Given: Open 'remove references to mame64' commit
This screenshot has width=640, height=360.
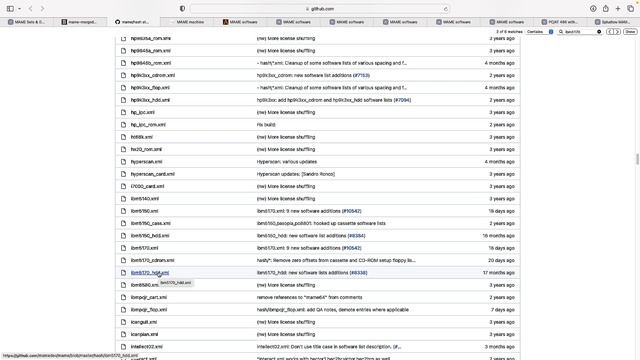Looking at the screenshot, I should [x=309, y=297].
